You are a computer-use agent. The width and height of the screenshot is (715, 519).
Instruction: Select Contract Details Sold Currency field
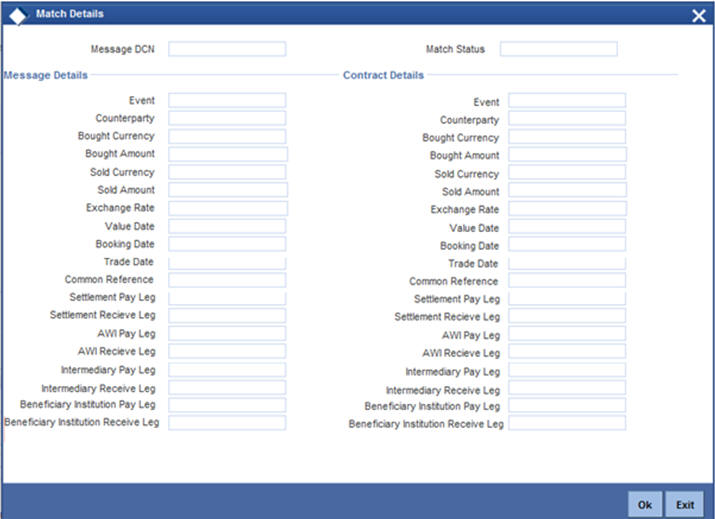pos(567,172)
